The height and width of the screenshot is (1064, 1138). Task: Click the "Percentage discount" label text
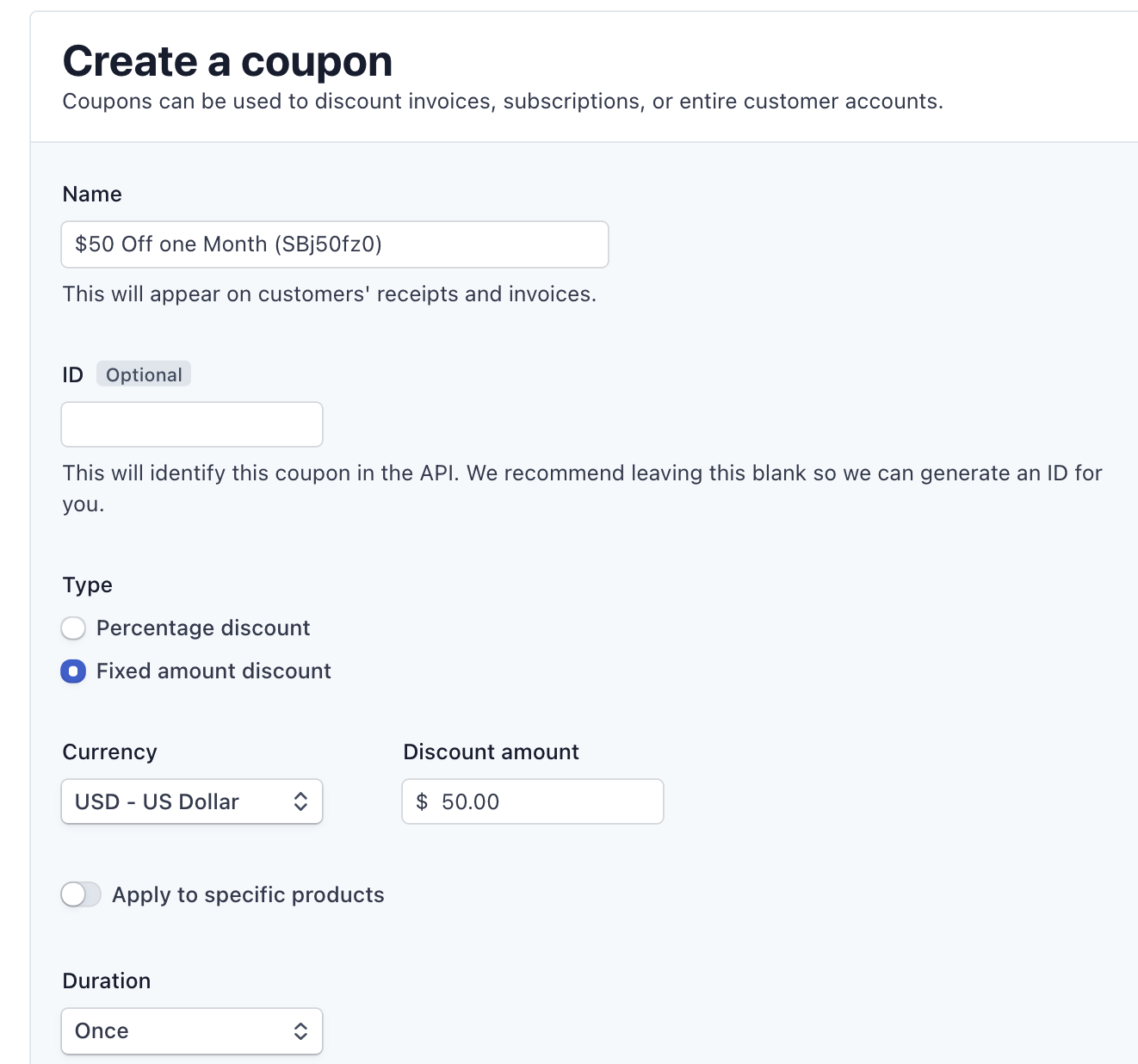click(203, 628)
